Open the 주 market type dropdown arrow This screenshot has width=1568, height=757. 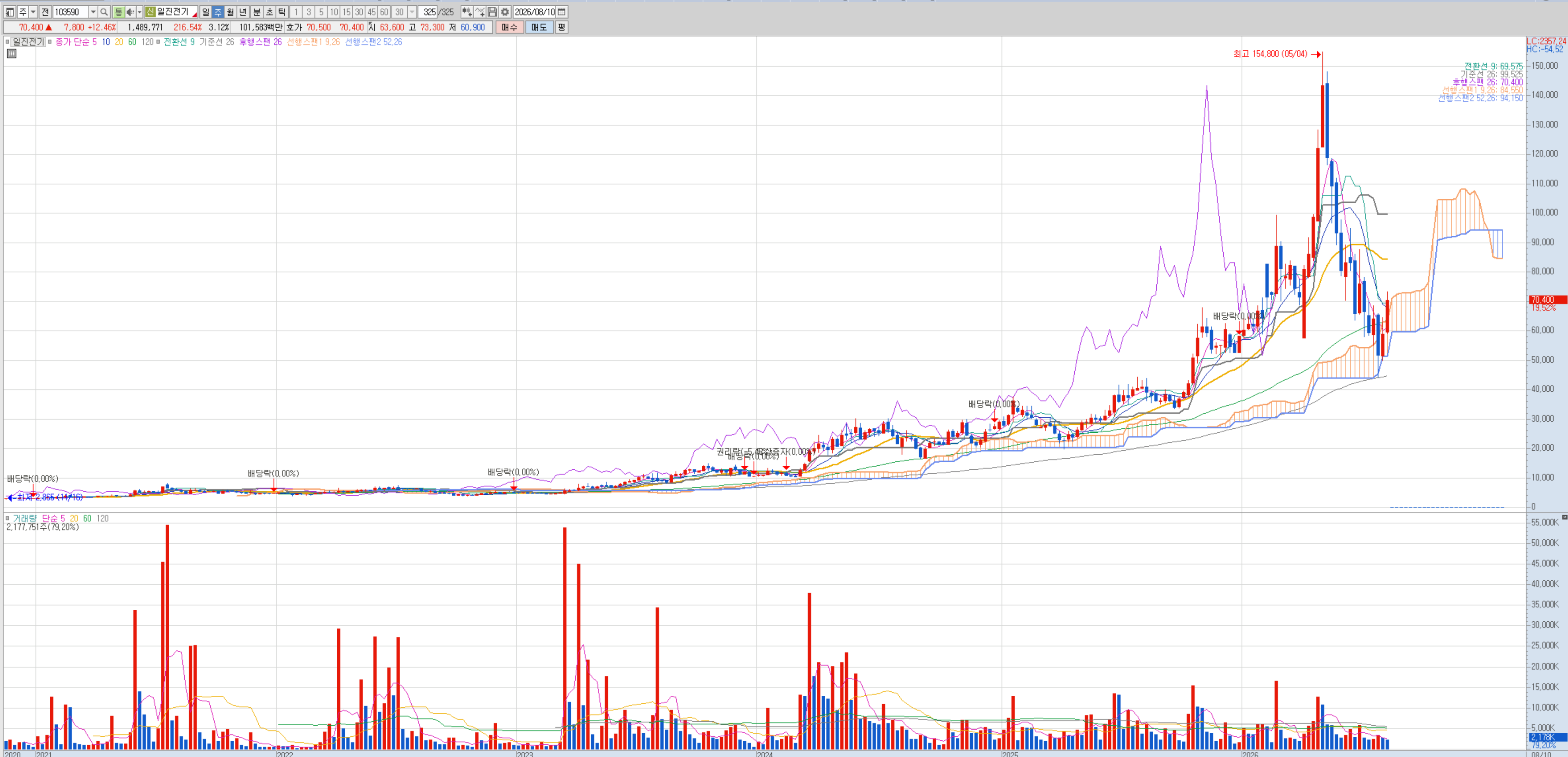click(33, 12)
